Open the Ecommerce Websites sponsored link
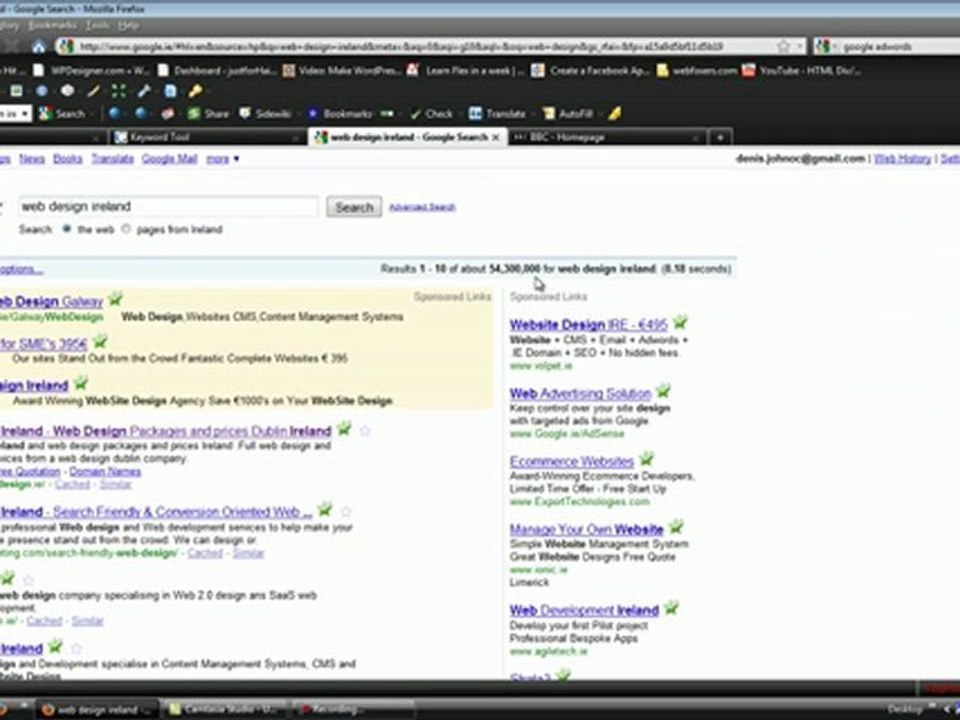 tap(571, 461)
